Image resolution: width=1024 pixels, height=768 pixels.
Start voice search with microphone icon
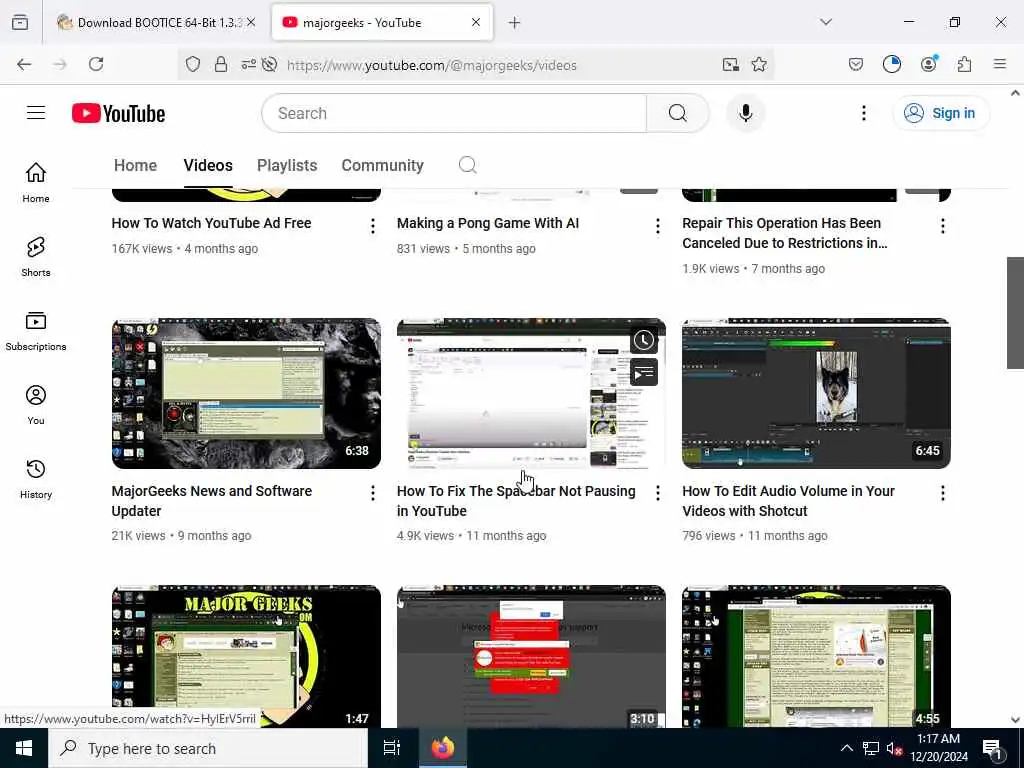pyautogui.click(x=745, y=113)
